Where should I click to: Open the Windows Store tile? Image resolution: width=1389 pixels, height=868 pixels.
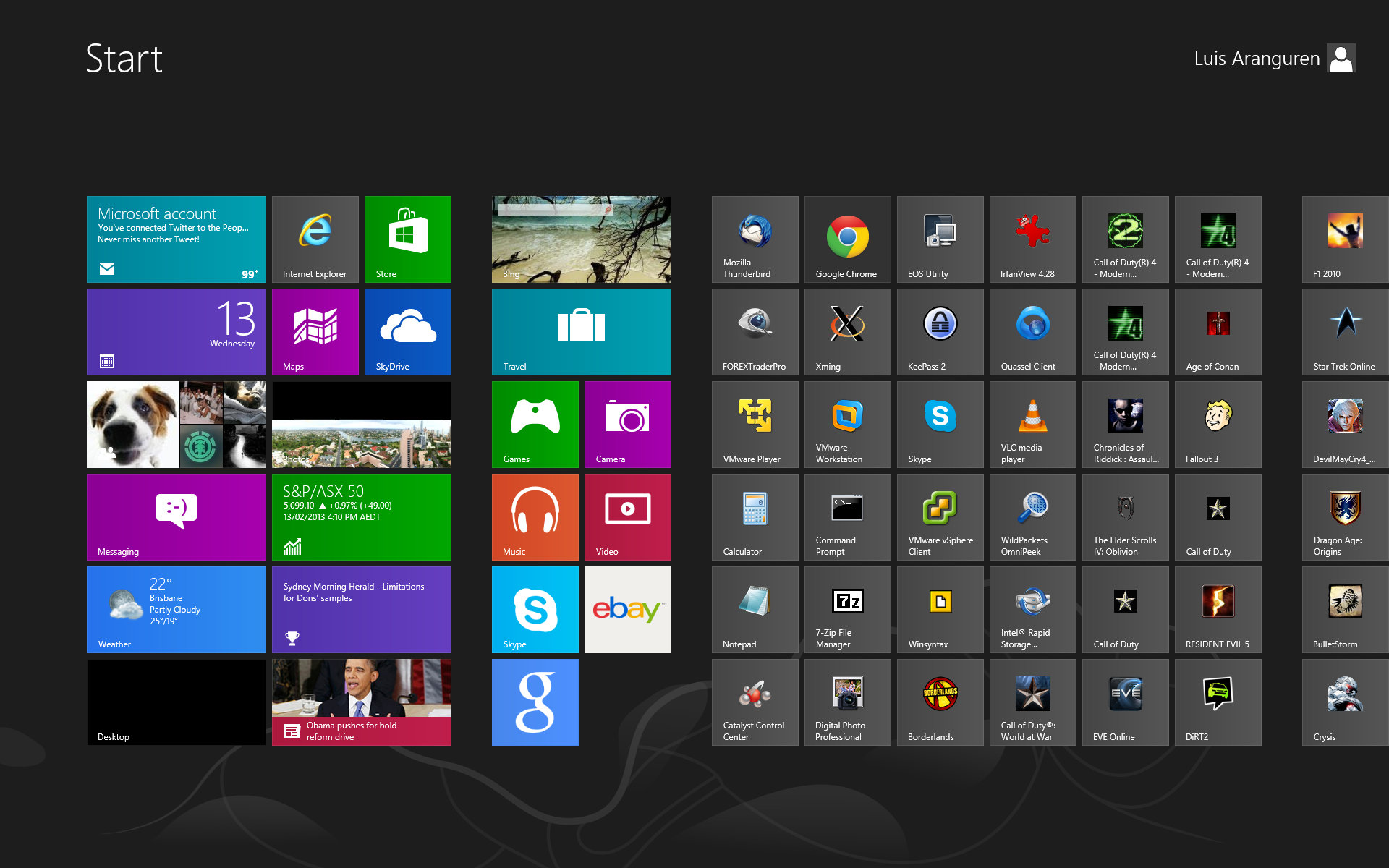(407, 239)
